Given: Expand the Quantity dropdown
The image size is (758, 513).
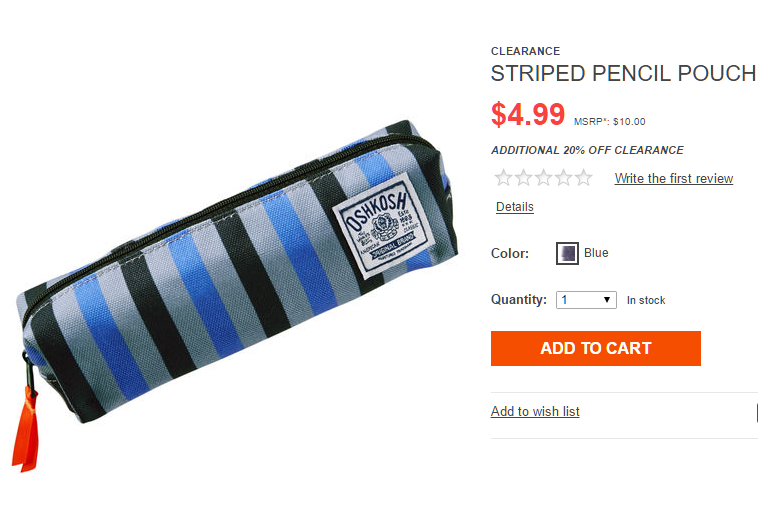Looking at the screenshot, I should click(586, 300).
